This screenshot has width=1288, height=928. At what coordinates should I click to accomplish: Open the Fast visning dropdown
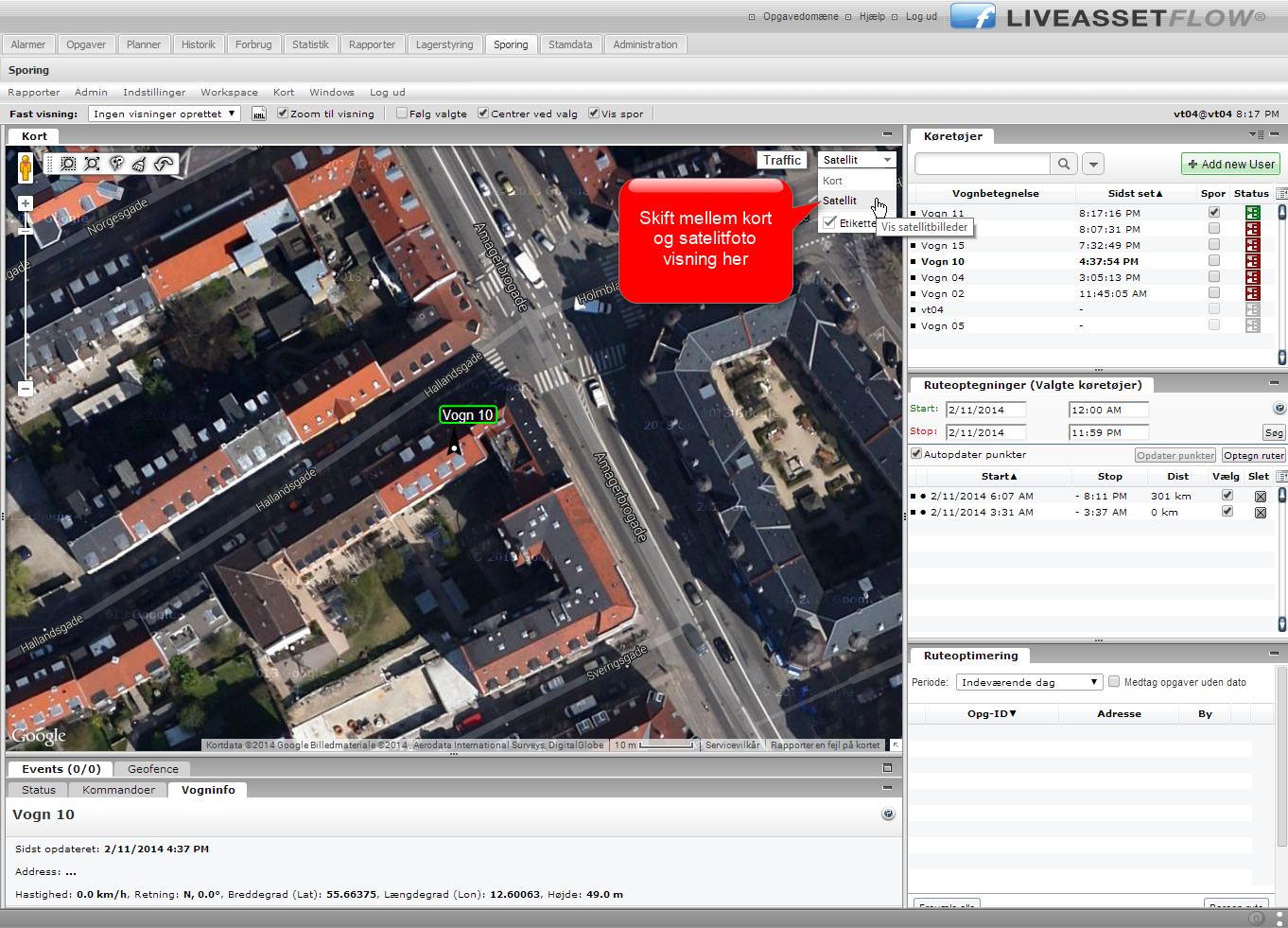coord(165,114)
